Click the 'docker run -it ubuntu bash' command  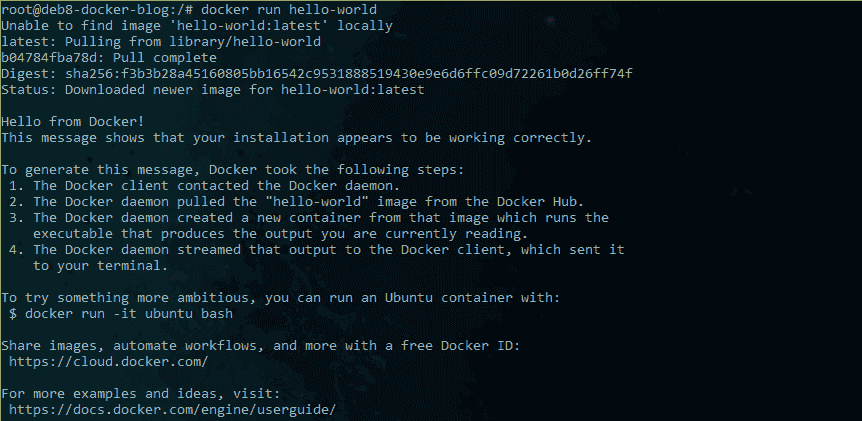(129, 314)
